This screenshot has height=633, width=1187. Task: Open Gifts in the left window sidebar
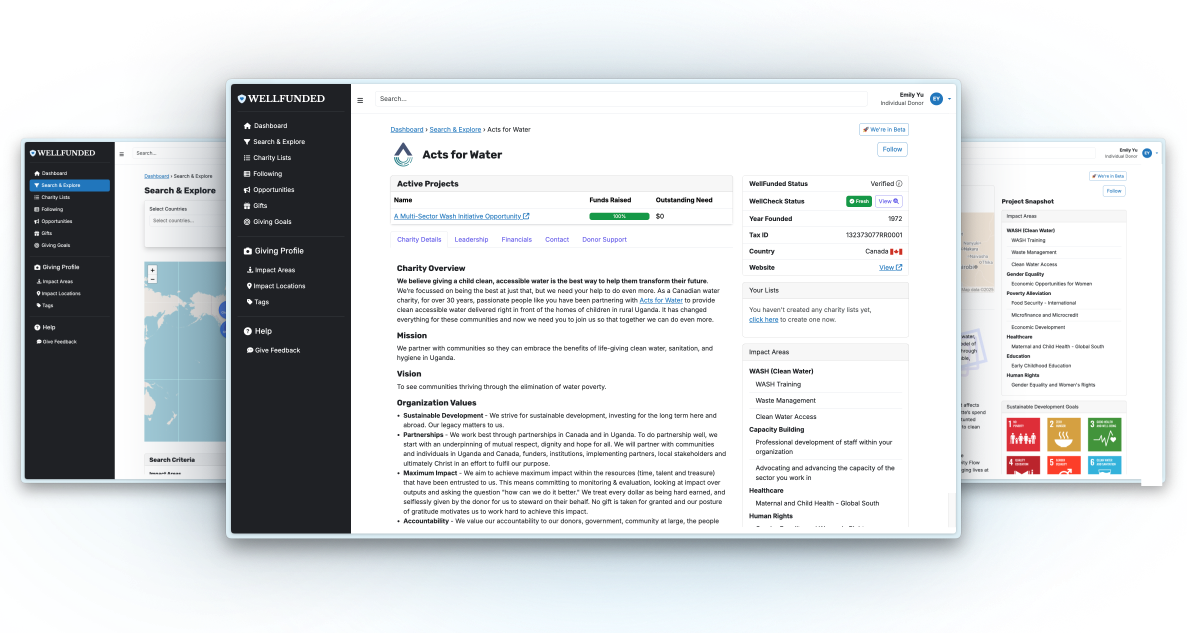coord(43,233)
